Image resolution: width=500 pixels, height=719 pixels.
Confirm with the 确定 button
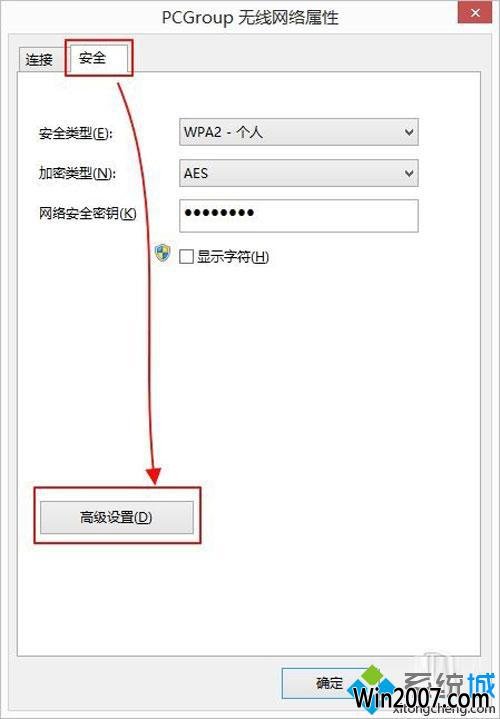(329, 683)
